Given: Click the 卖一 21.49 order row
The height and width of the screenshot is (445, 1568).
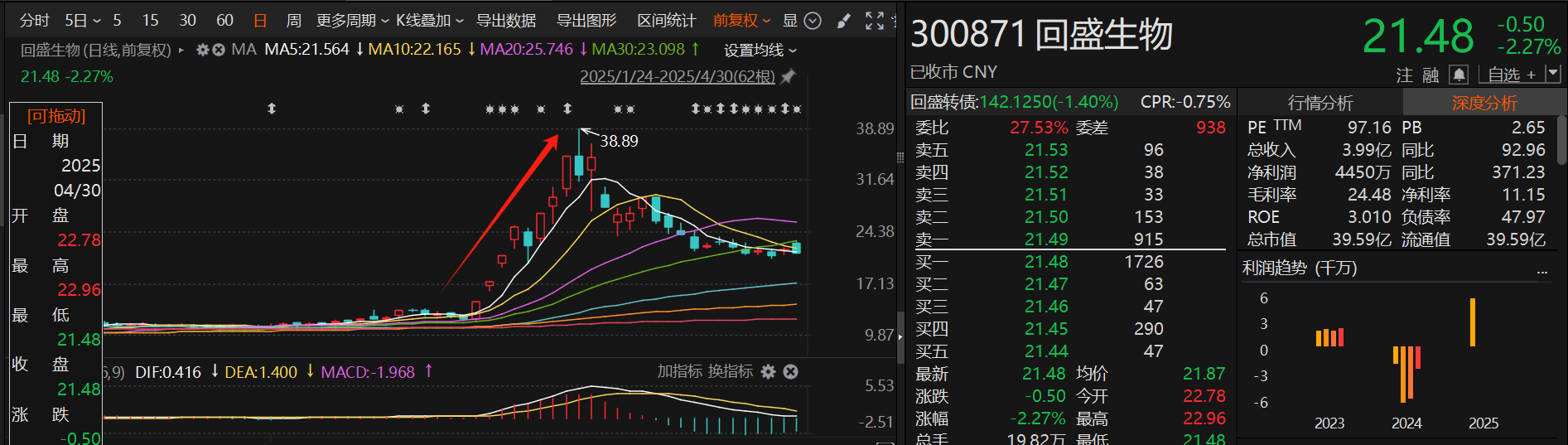Looking at the screenshot, I should point(1069,239).
